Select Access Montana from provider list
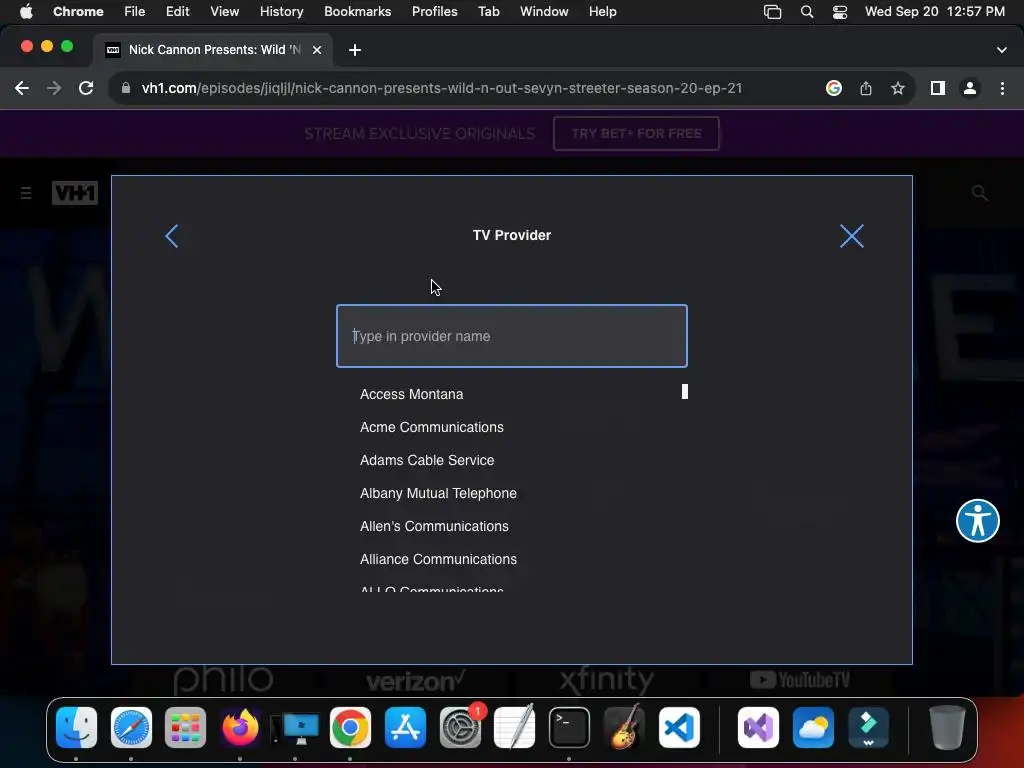The image size is (1024, 768). (x=411, y=394)
